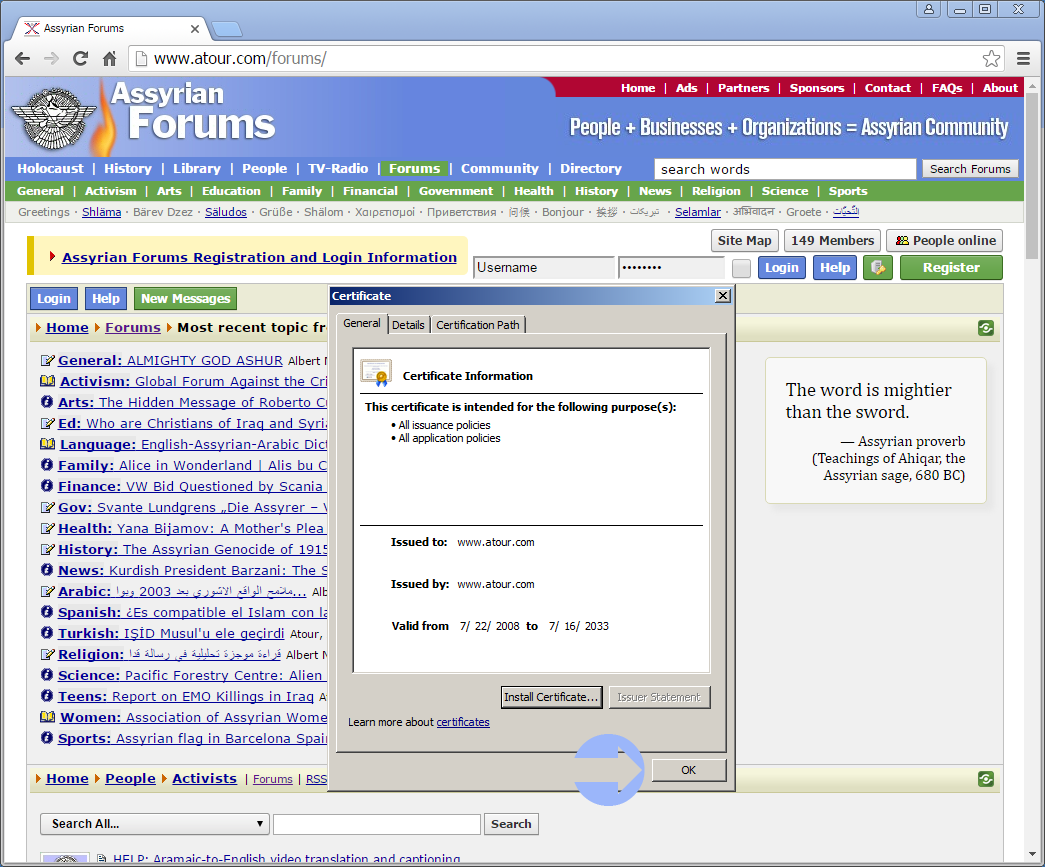Open Turkish: IŞİD Musul'u ele geçirdi topic
Viewport: 1045px width, 867px height.
point(171,633)
